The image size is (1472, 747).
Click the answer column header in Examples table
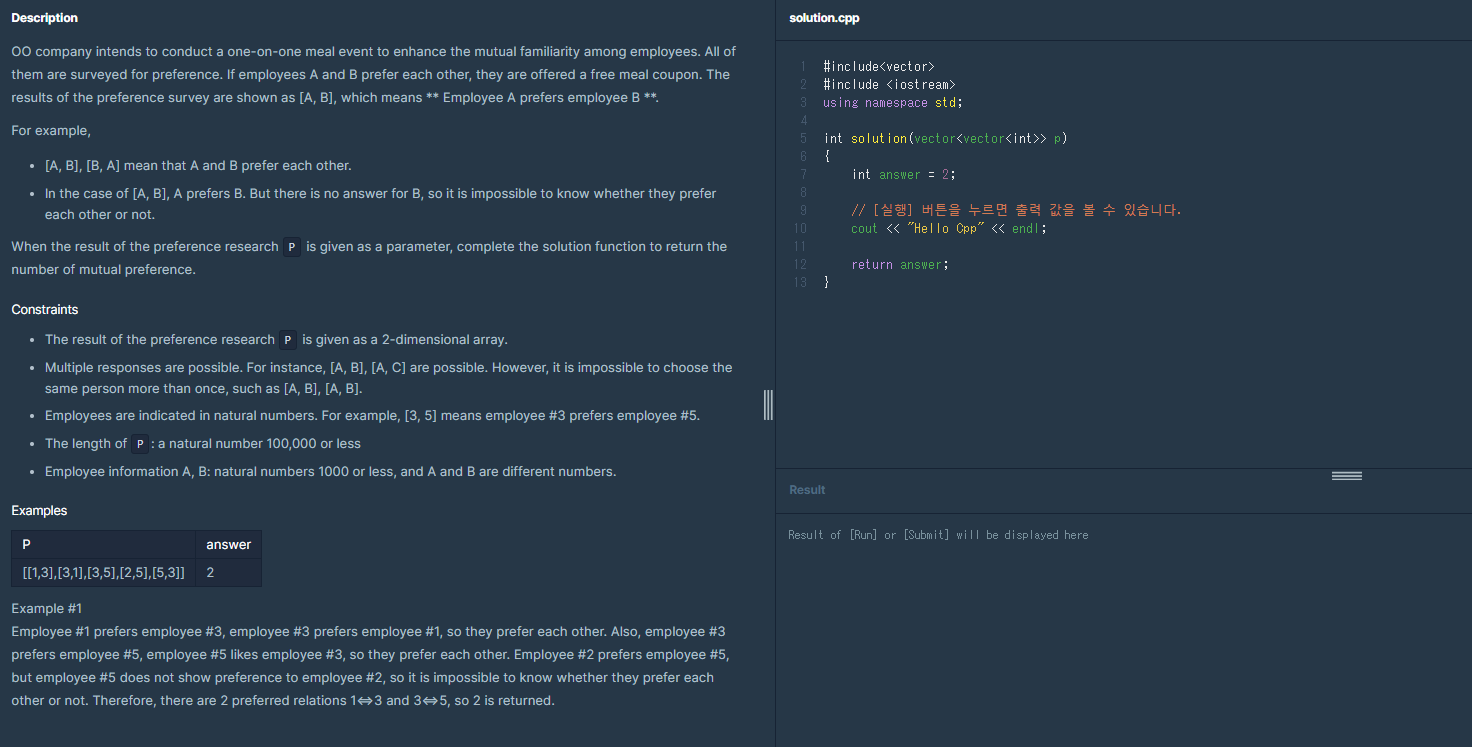[x=229, y=544]
